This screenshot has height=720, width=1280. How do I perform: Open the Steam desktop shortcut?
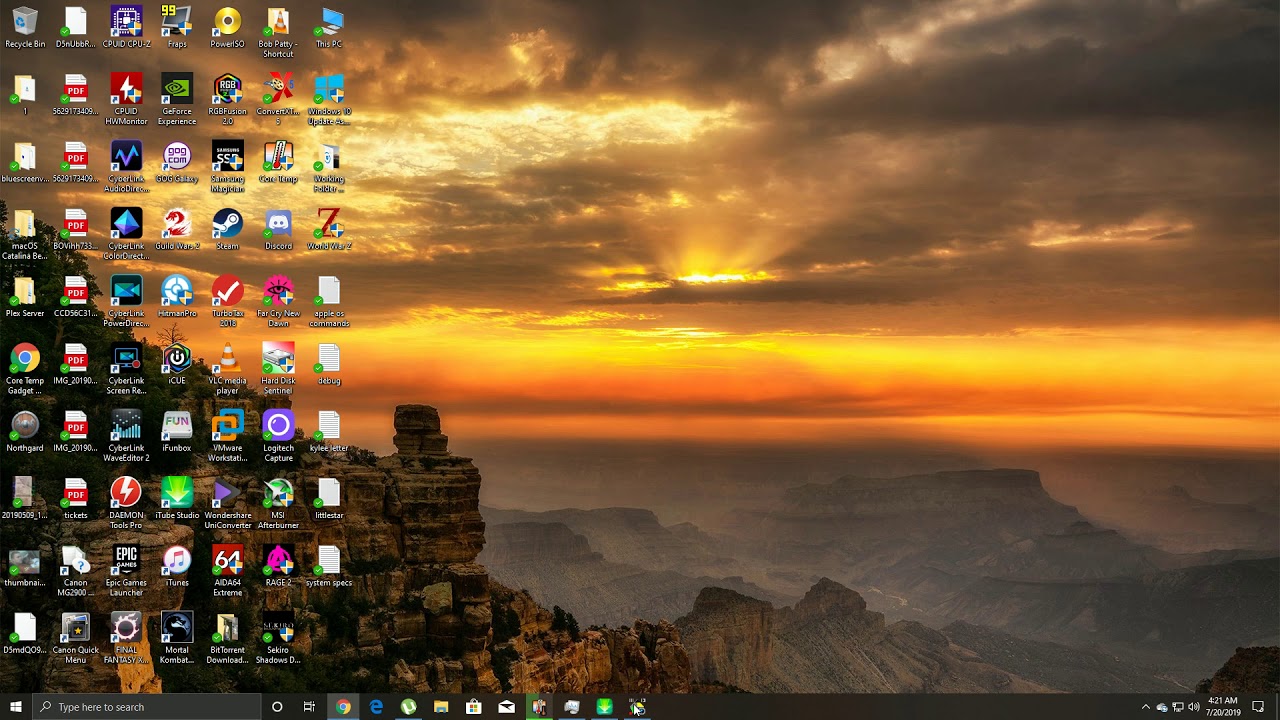[227, 229]
